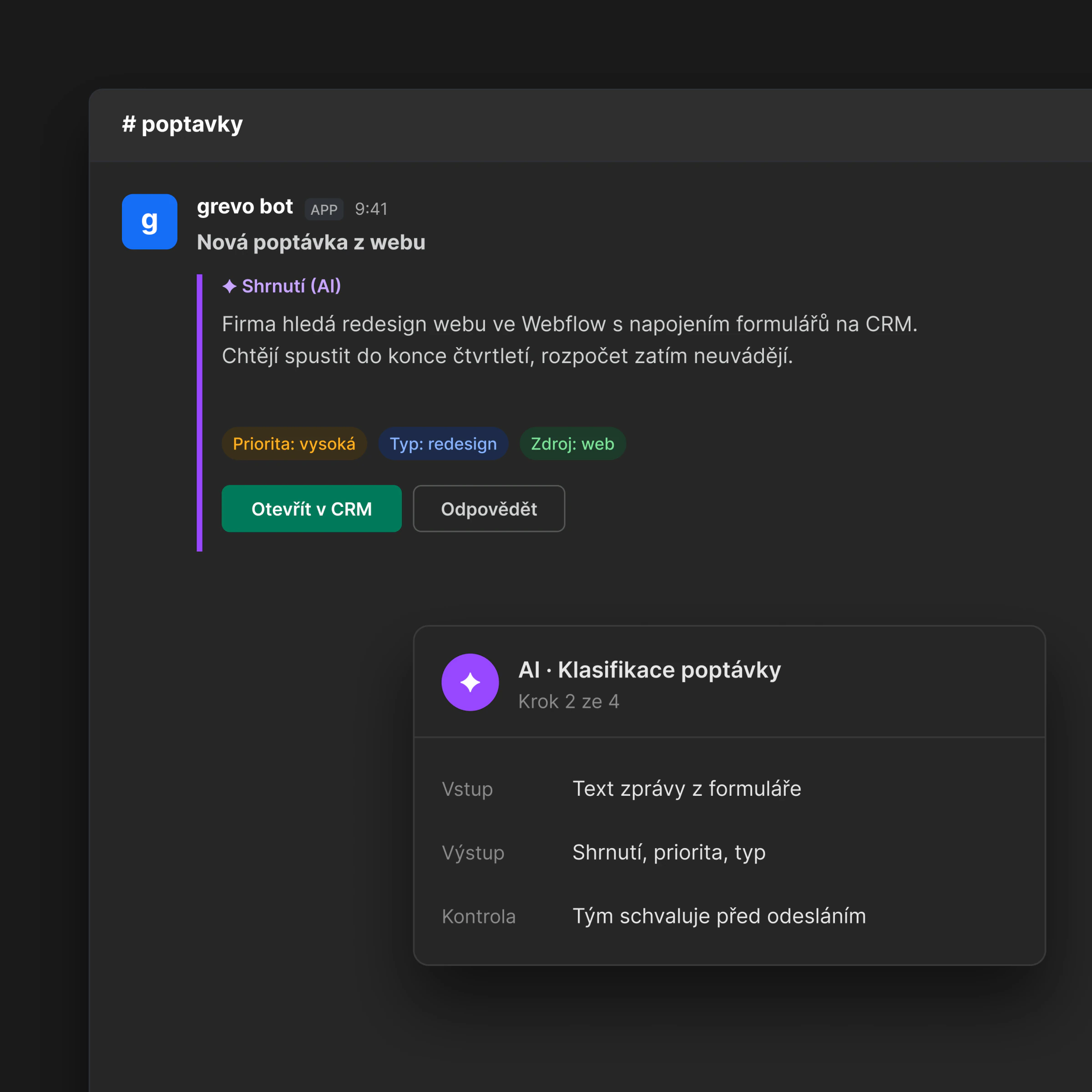Click the purple AI sparkle circle icon

coord(470,682)
